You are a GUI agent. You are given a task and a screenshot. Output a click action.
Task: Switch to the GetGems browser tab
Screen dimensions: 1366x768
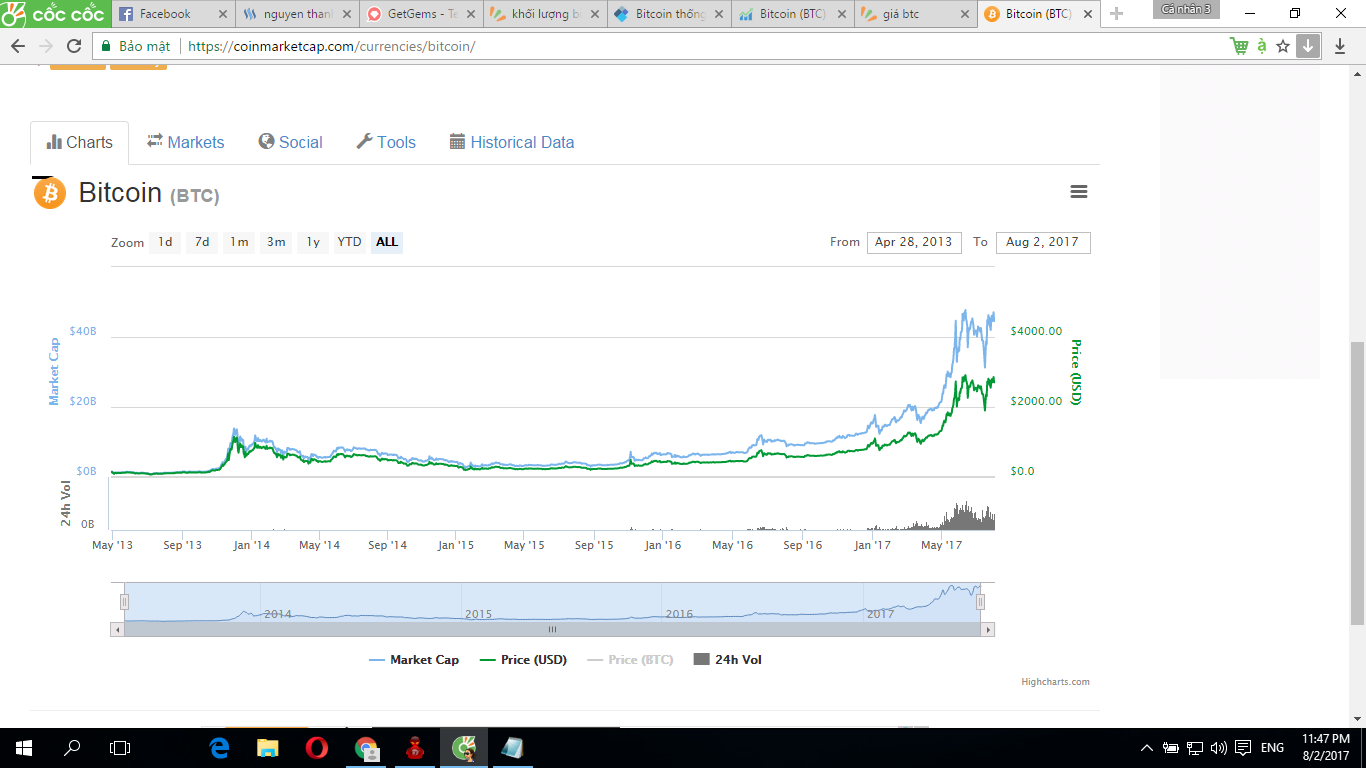tap(420, 14)
